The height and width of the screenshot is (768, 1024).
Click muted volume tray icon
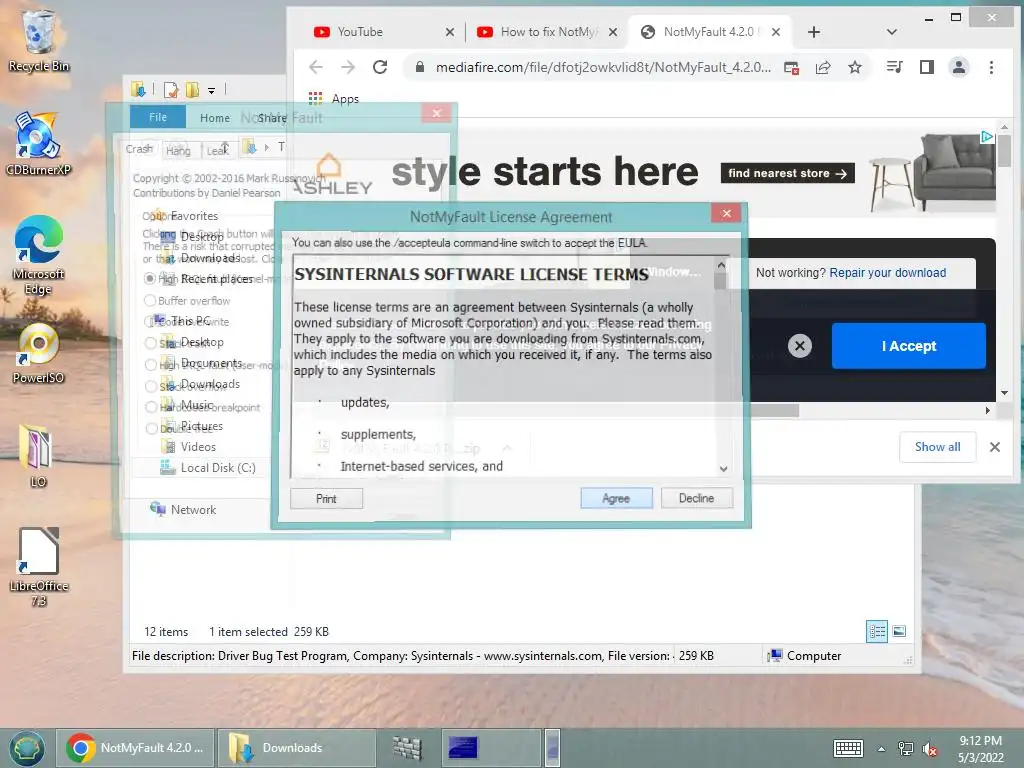pos(929,749)
